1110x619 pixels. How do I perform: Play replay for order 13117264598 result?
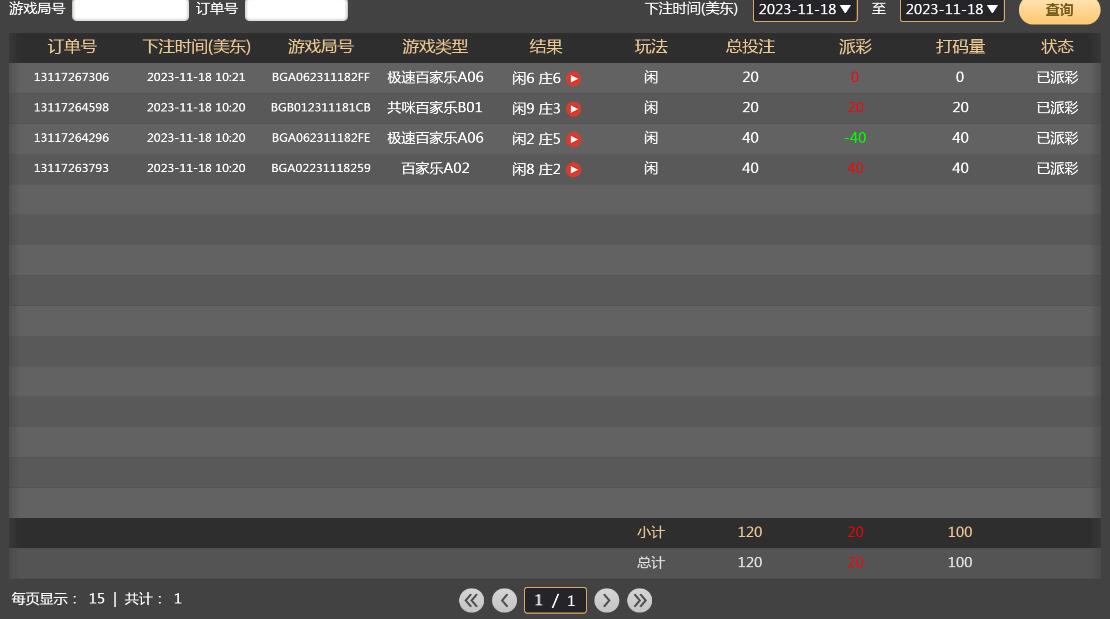click(574, 109)
